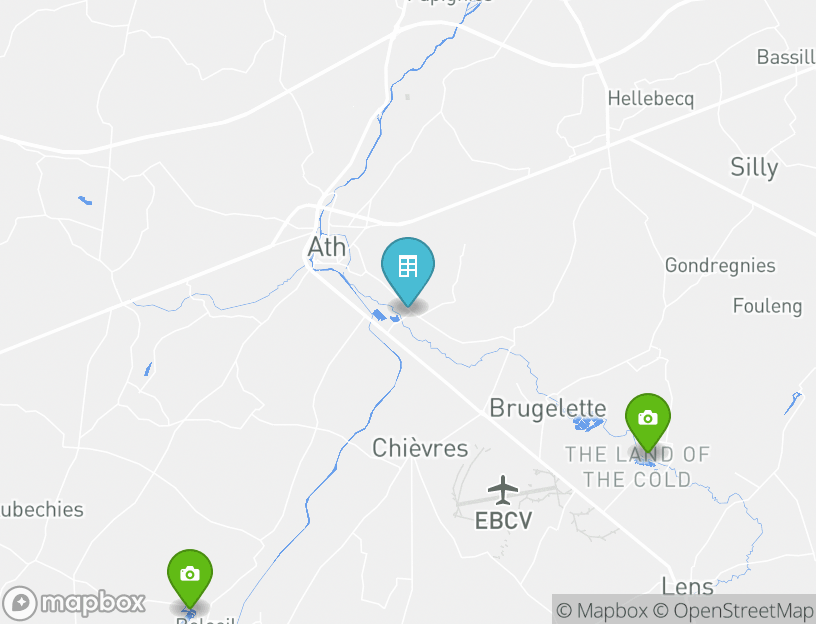
Task: Select the Lens town label
Action: (687, 587)
